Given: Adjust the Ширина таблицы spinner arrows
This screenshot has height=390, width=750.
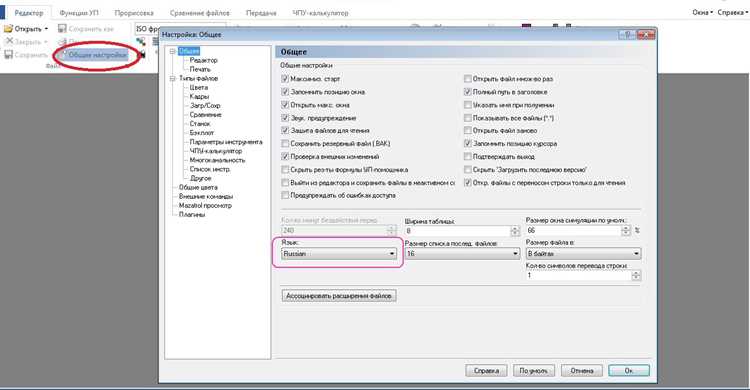Looking at the screenshot, I should pyautogui.click(x=515, y=231).
